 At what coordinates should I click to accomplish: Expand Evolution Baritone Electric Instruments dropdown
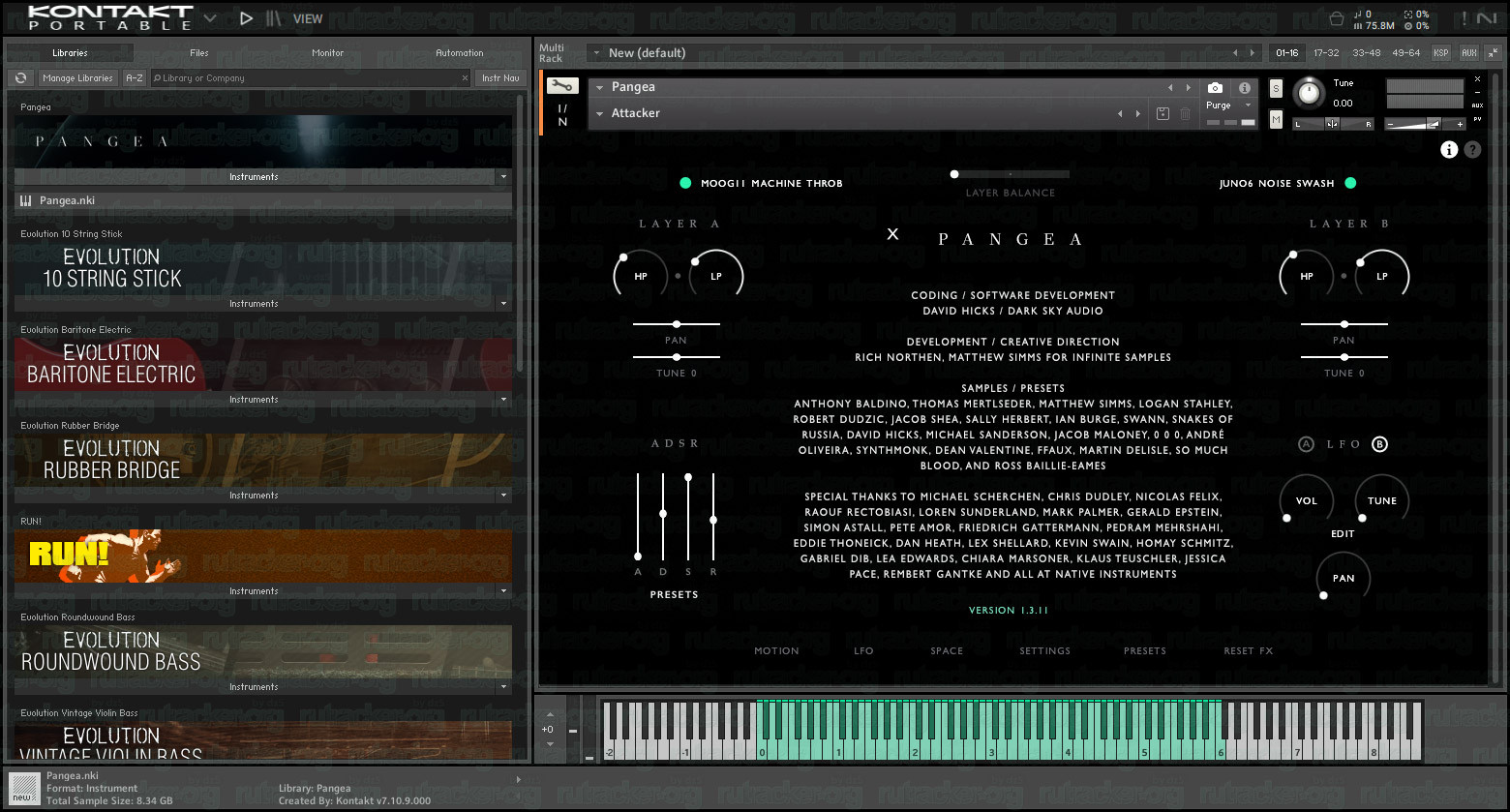click(503, 400)
